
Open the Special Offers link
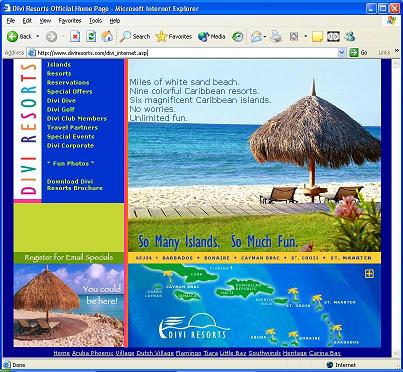coord(69,92)
